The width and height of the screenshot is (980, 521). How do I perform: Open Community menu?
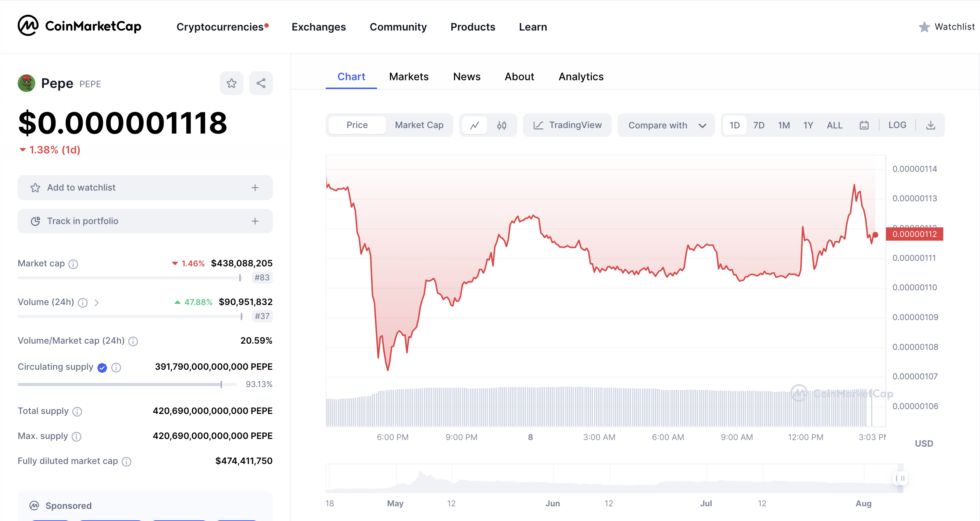(398, 27)
